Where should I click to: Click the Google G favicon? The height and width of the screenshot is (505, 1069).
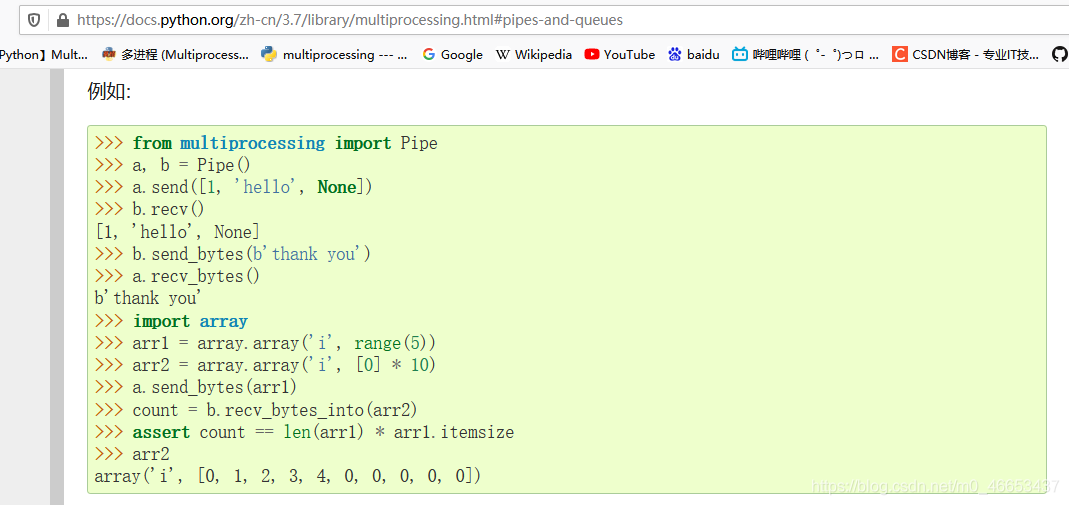pos(429,55)
